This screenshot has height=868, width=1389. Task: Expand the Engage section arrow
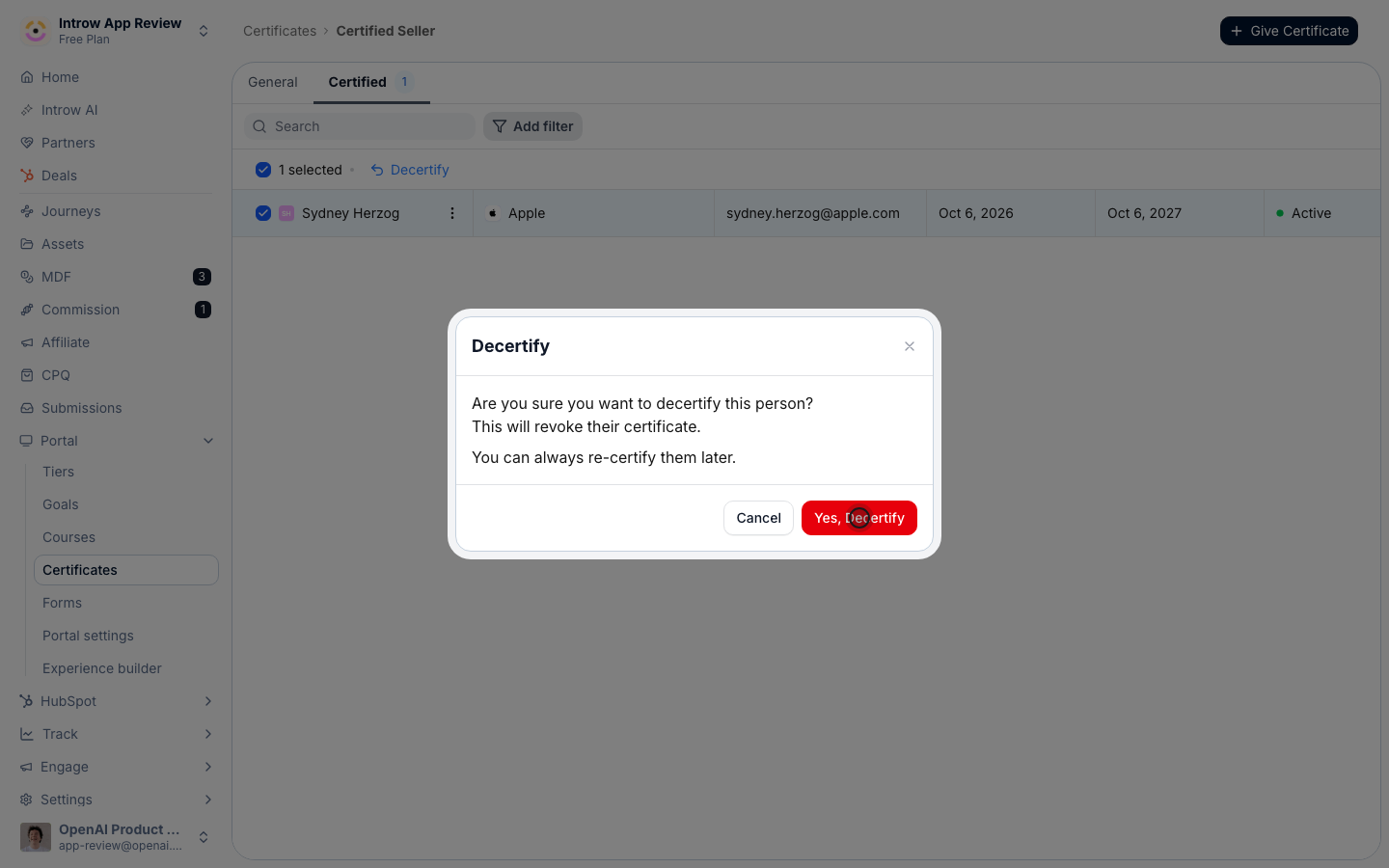[x=208, y=767]
